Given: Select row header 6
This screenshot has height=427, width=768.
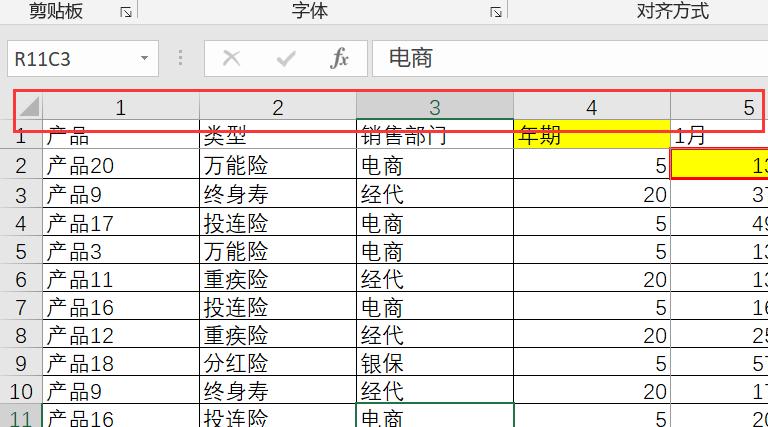Looking at the screenshot, I should [x=21, y=279].
